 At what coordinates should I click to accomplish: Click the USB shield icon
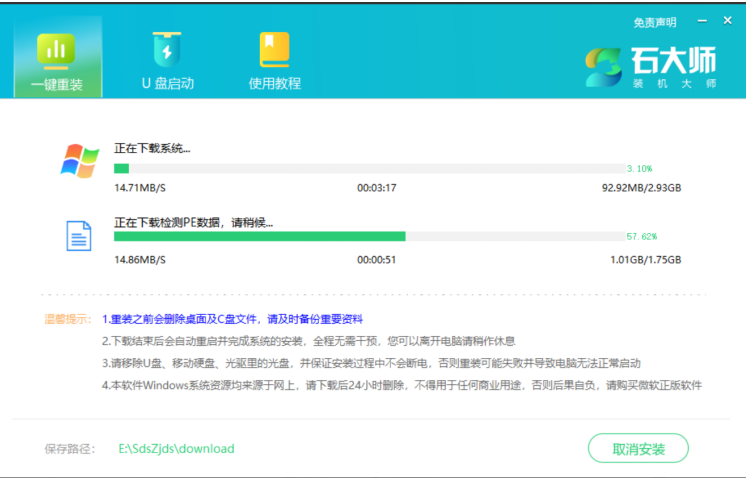pyautogui.click(x=167, y=49)
